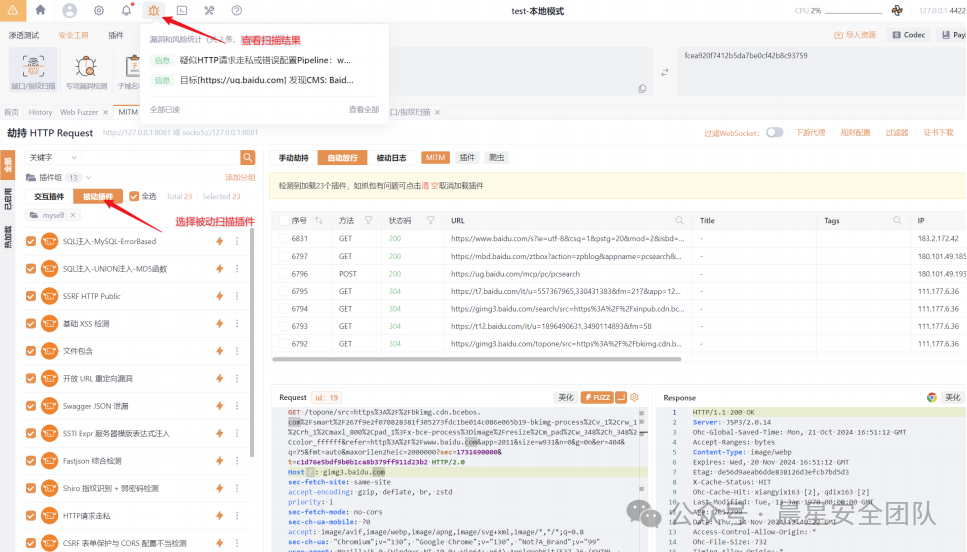
Task: Switch to 交互插件 tab
Action: pyautogui.click(x=49, y=197)
